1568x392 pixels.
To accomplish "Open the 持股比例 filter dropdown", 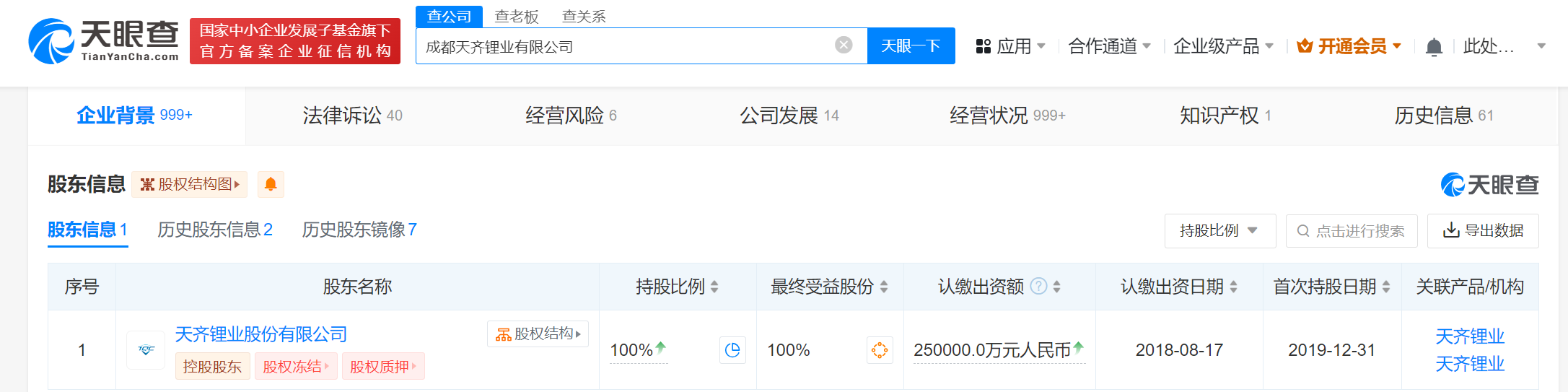I will pyautogui.click(x=1220, y=231).
